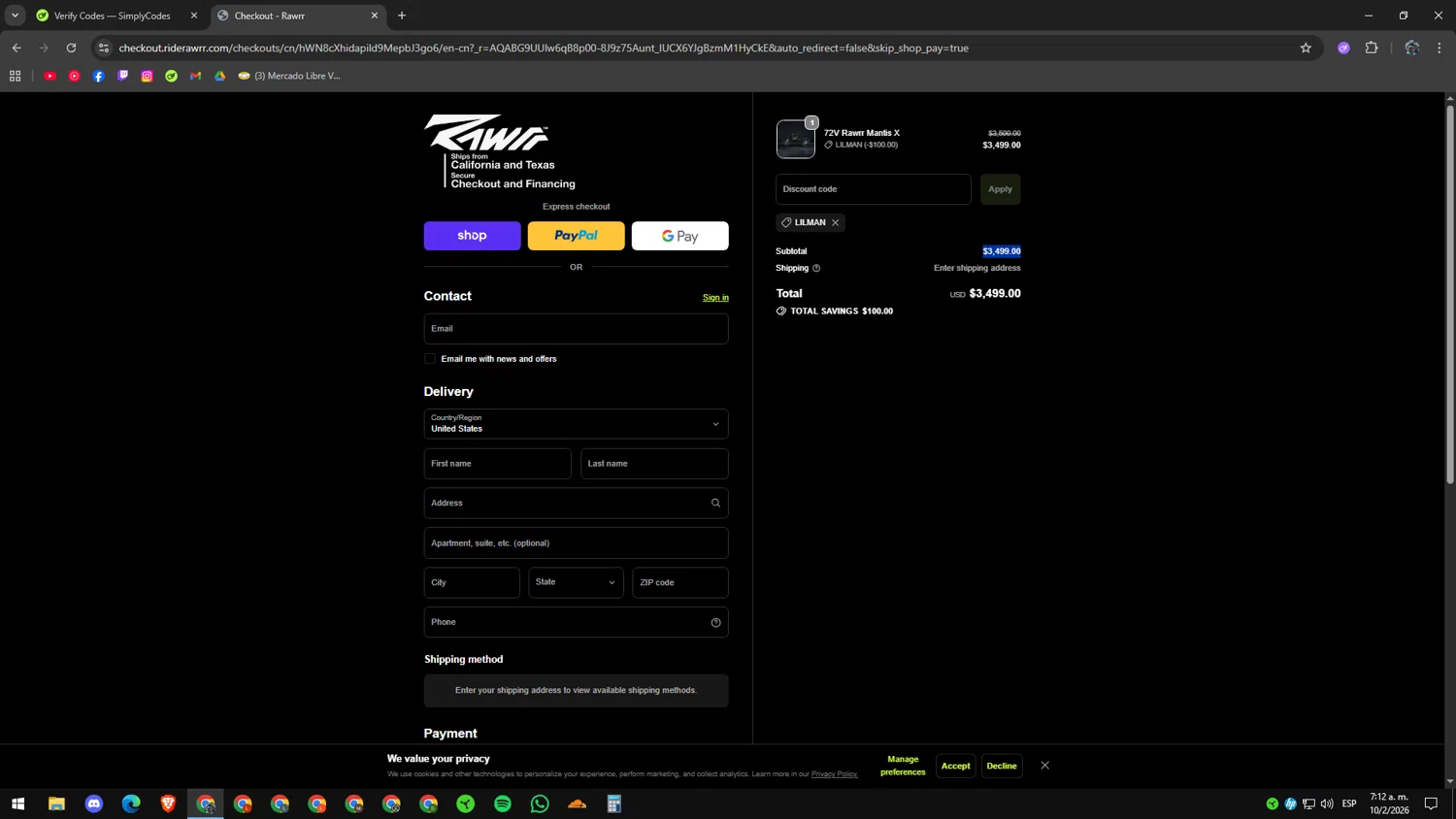
Task: Click into the Last name field
Action: pyautogui.click(x=655, y=464)
